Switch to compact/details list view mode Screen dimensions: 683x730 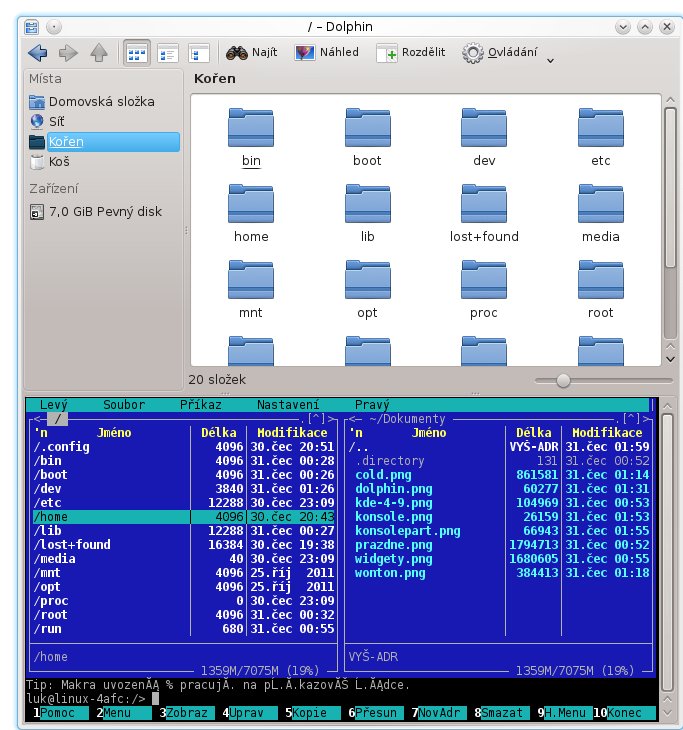pos(168,53)
